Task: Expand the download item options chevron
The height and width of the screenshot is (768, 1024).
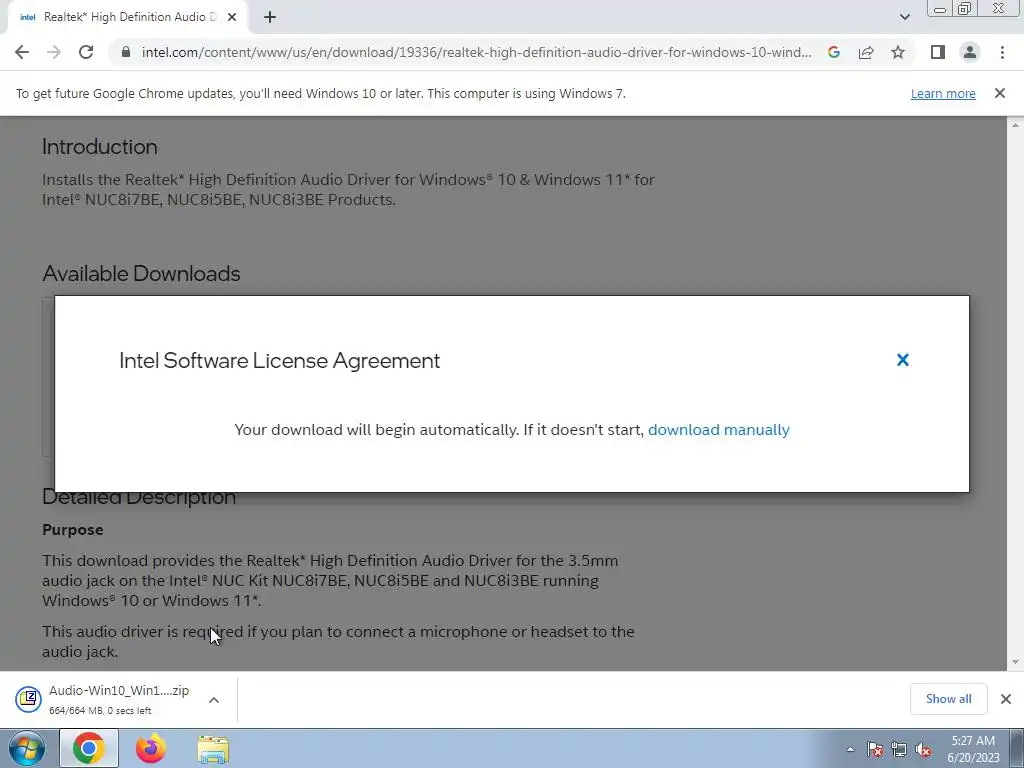Action: [x=214, y=700]
